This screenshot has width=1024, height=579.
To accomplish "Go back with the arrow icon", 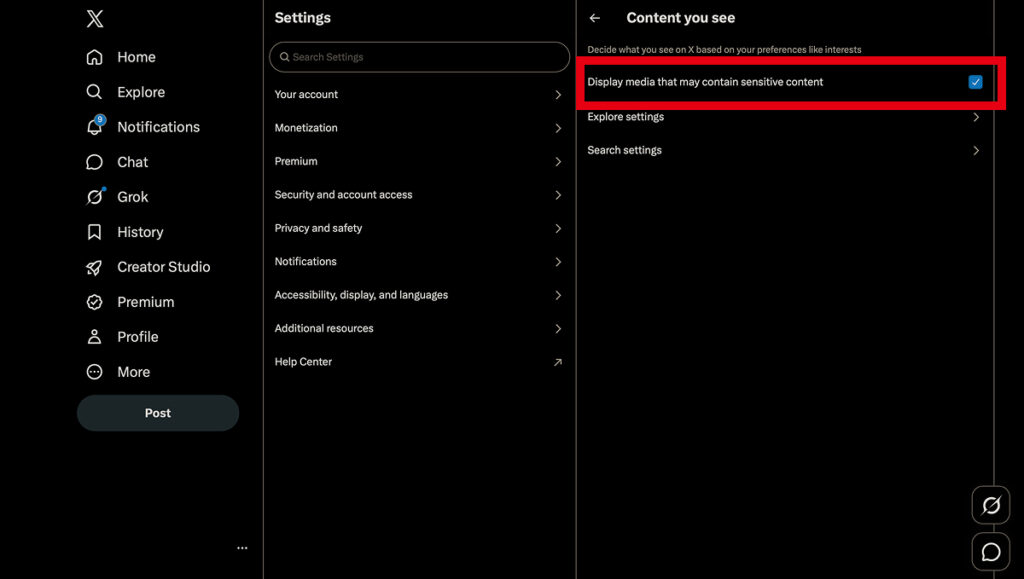I will [594, 18].
